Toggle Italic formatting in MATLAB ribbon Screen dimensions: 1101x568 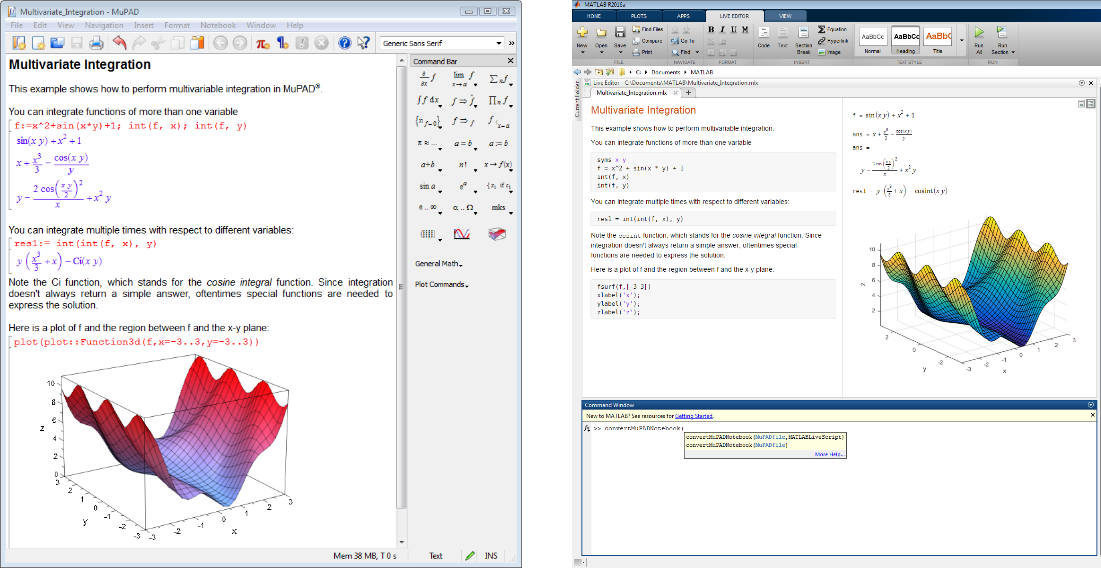(x=722, y=29)
